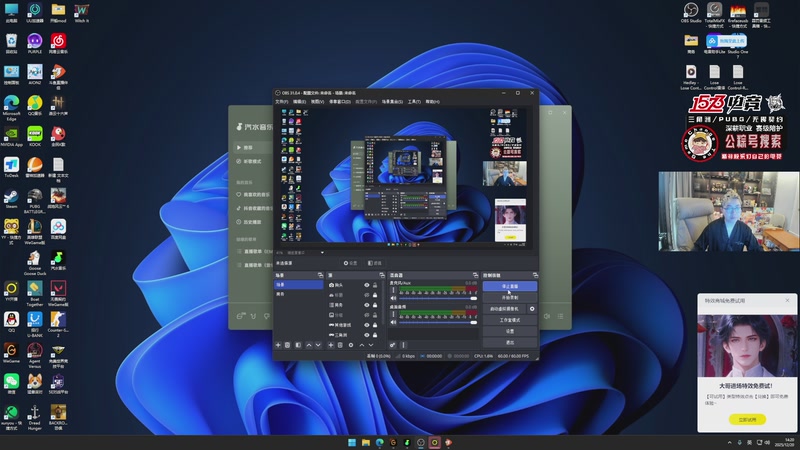Click yellow try-now button in popup

click(x=747, y=419)
